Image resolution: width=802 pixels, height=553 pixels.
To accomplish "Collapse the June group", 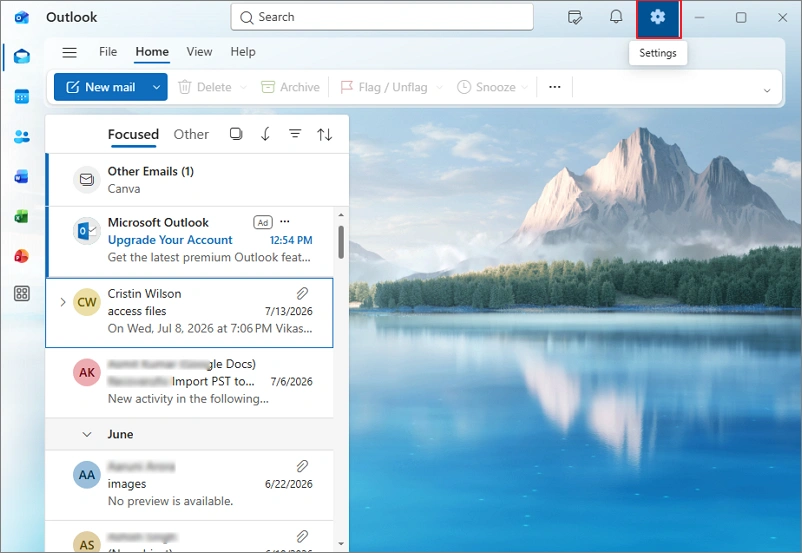I will pos(87,434).
